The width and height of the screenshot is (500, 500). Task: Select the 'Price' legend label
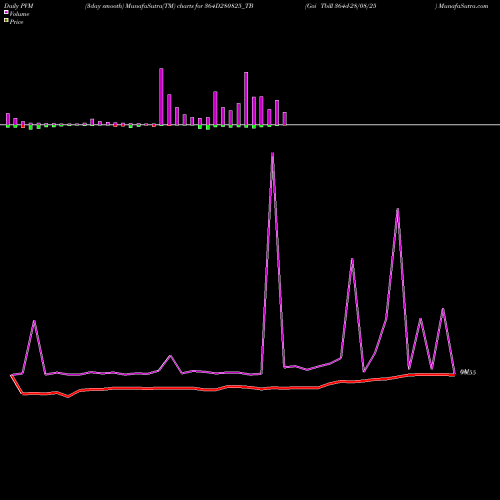pos(17,22)
